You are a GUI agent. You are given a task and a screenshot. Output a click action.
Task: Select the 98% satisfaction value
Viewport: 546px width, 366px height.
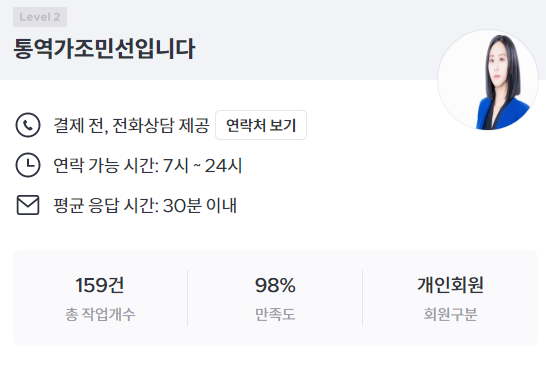point(275,285)
